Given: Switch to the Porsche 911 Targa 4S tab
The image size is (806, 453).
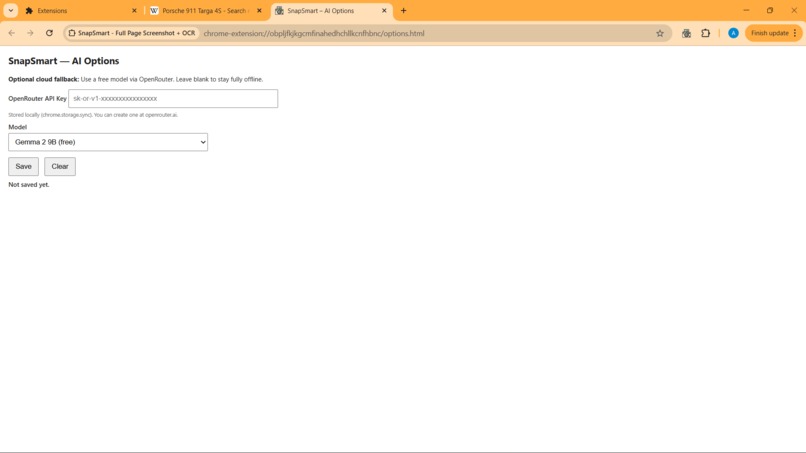Looking at the screenshot, I should tap(206, 10).
